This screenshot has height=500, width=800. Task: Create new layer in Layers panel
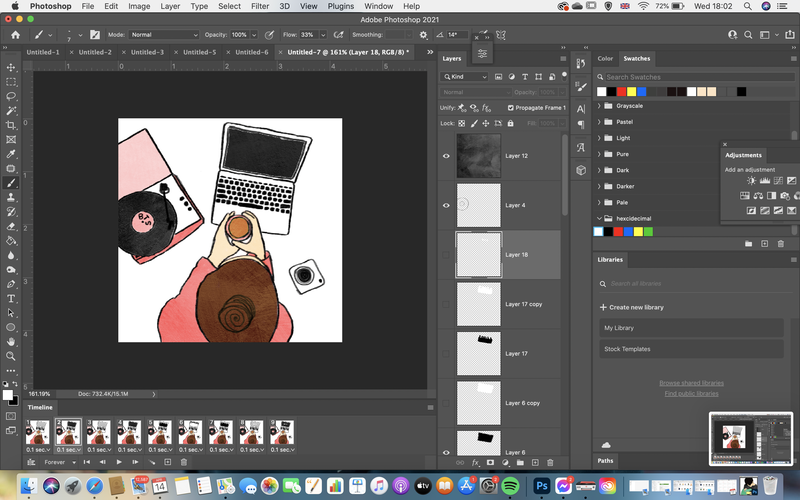(x=535, y=462)
